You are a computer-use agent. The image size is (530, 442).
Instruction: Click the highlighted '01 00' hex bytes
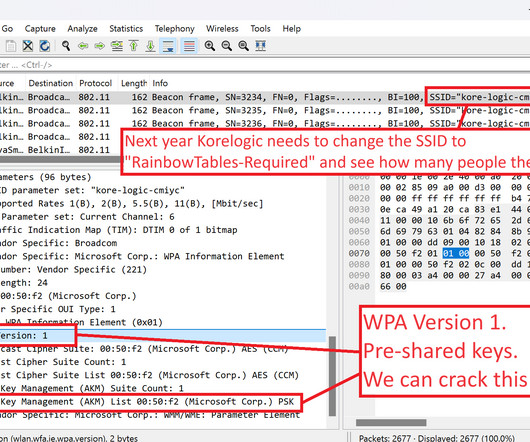tap(456, 253)
